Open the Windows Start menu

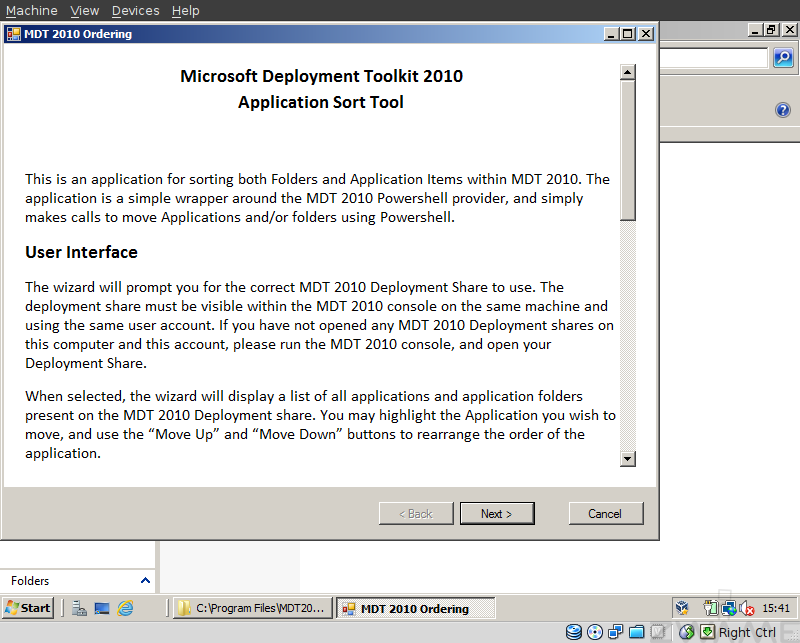click(28, 608)
